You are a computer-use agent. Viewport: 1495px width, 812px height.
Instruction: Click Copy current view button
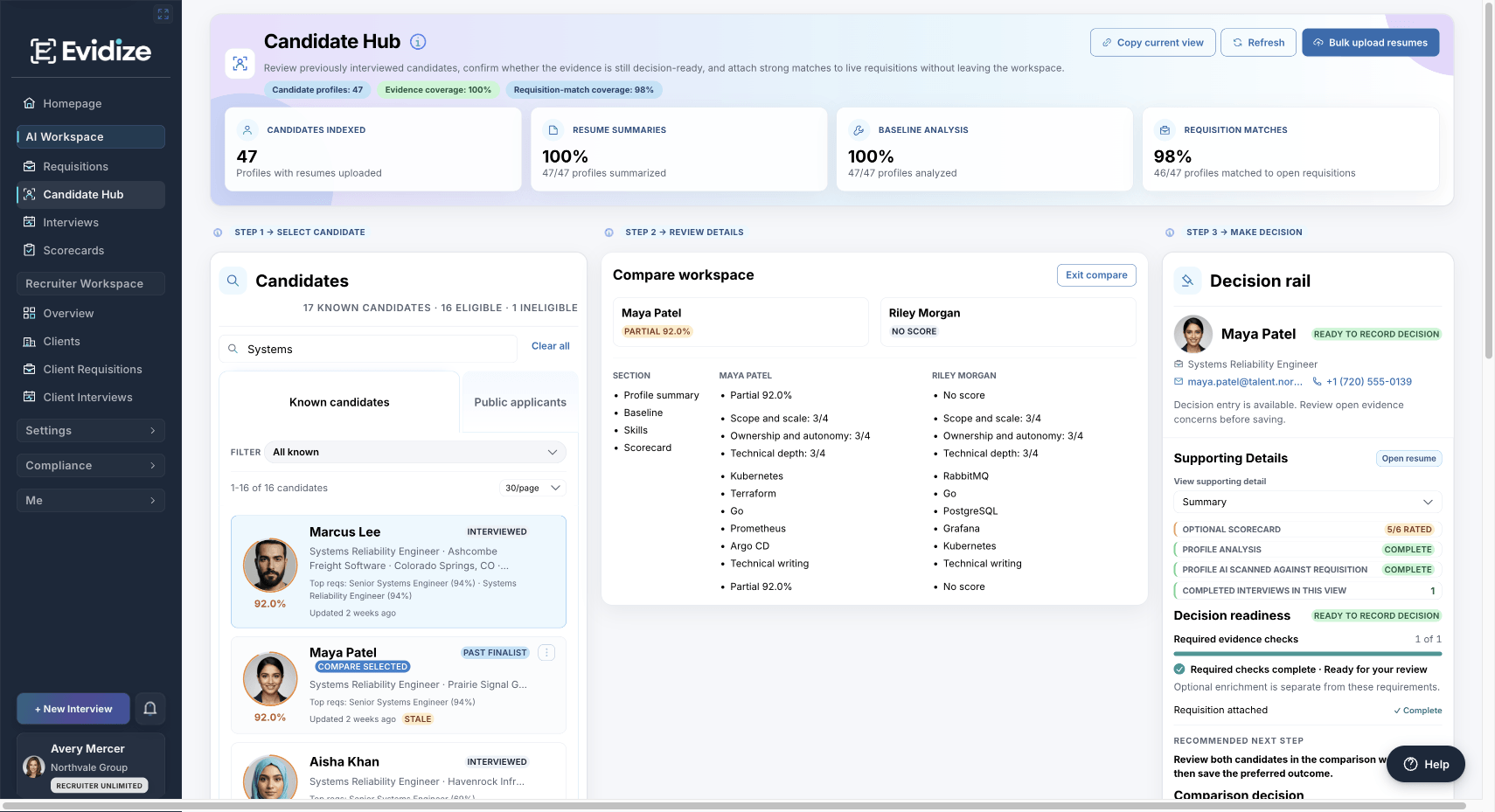(x=1152, y=42)
